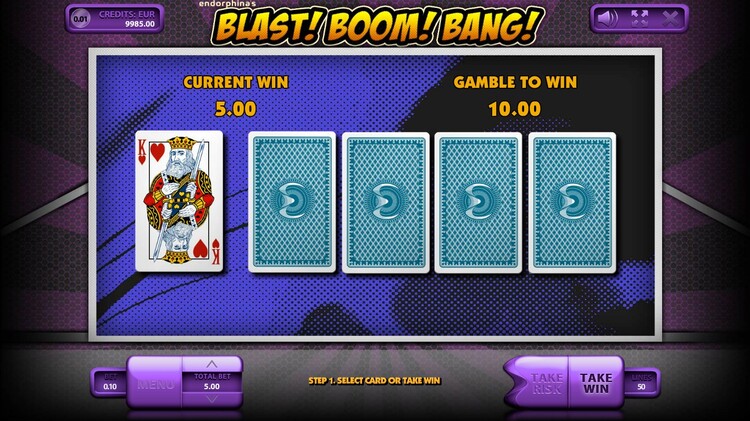Click the Gamble to Win amount
The height and width of the screenshot is (421, 750).
pos(515,109)
